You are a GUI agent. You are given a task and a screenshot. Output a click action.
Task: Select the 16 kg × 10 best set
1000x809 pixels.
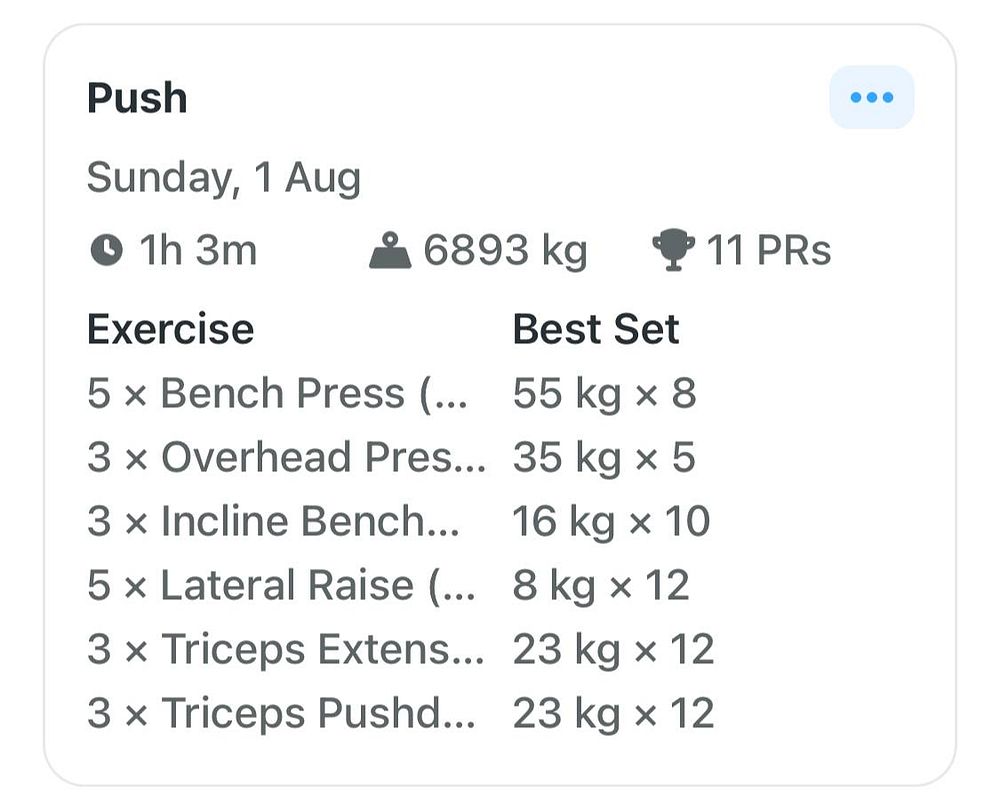coord(611,521)
